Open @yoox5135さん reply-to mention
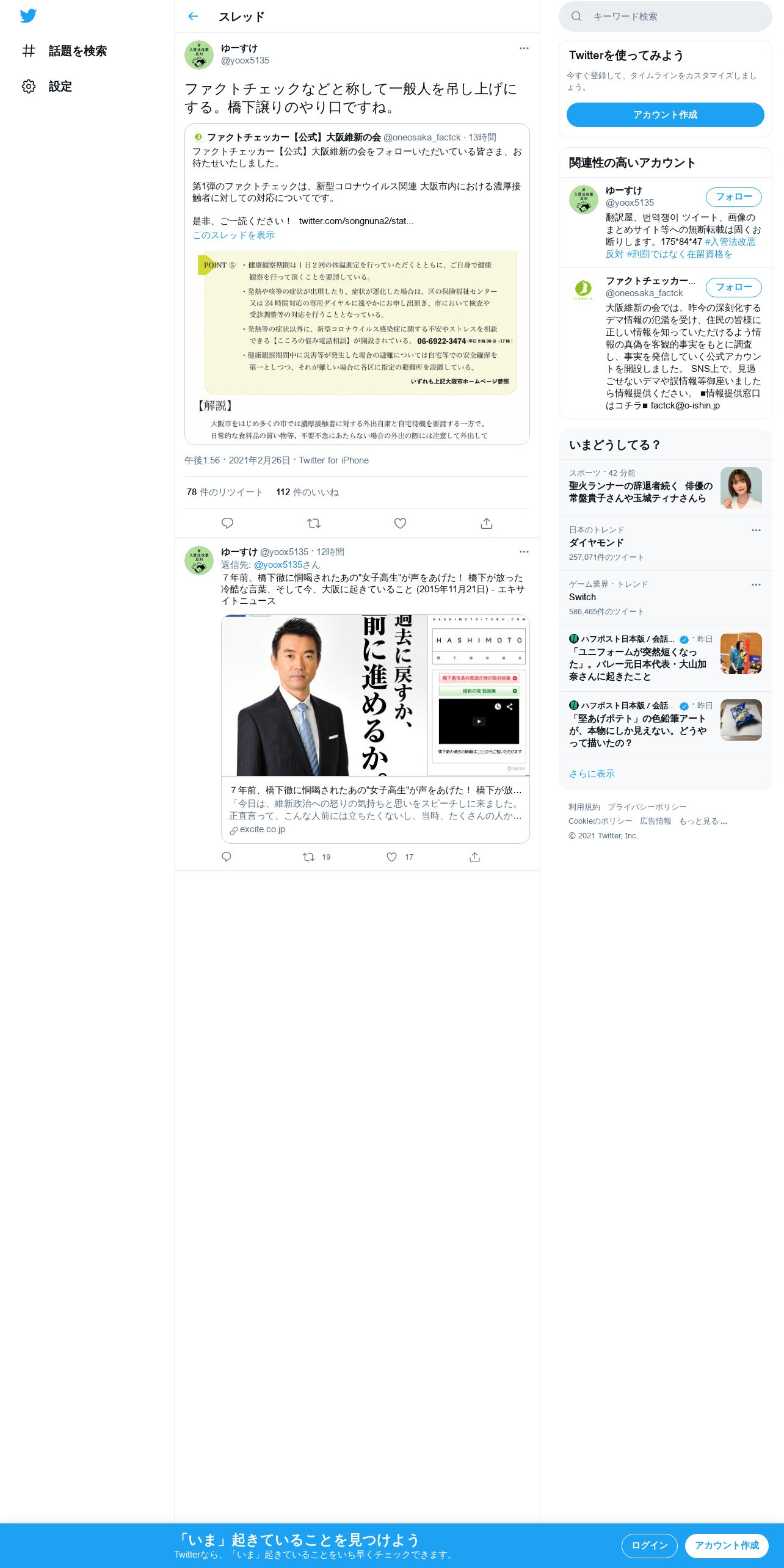This screenshot has height=1568, width=784. [x=286, y=565]
